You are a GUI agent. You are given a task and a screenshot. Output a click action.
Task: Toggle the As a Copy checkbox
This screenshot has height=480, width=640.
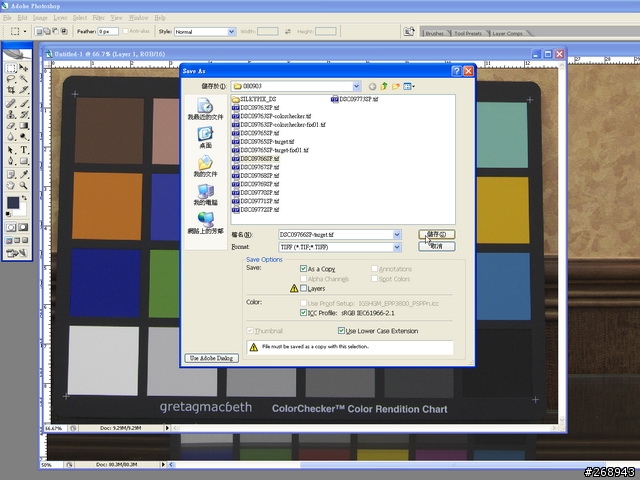(303, 269)
